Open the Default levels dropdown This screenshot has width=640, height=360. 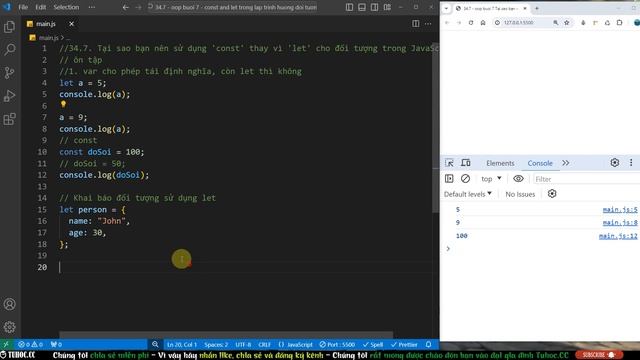click(468, 194)
